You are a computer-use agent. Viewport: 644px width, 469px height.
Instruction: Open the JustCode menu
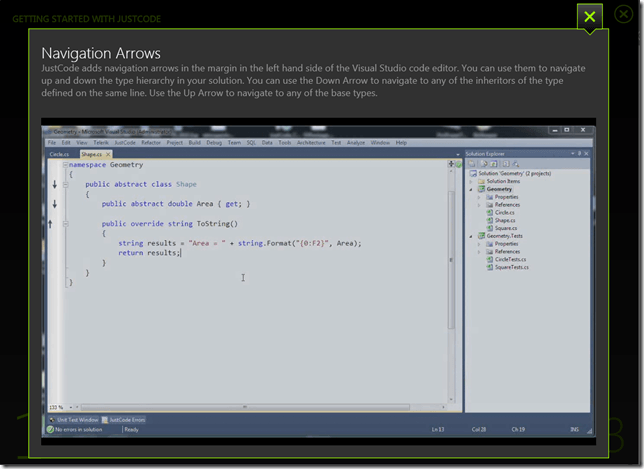click(x=125, y=143)
